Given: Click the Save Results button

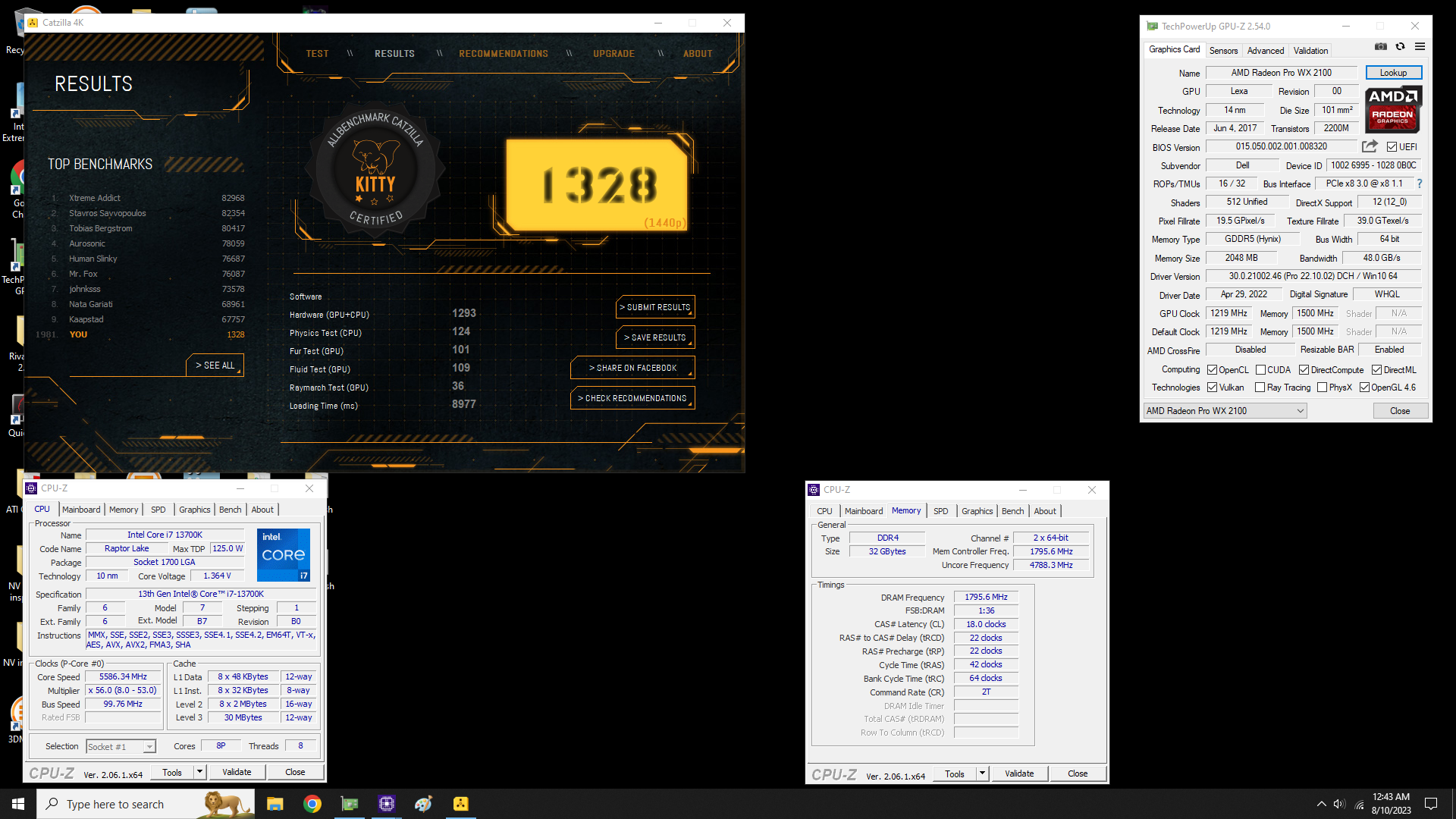Looking at the screenshot, I should tap(655, 337).
